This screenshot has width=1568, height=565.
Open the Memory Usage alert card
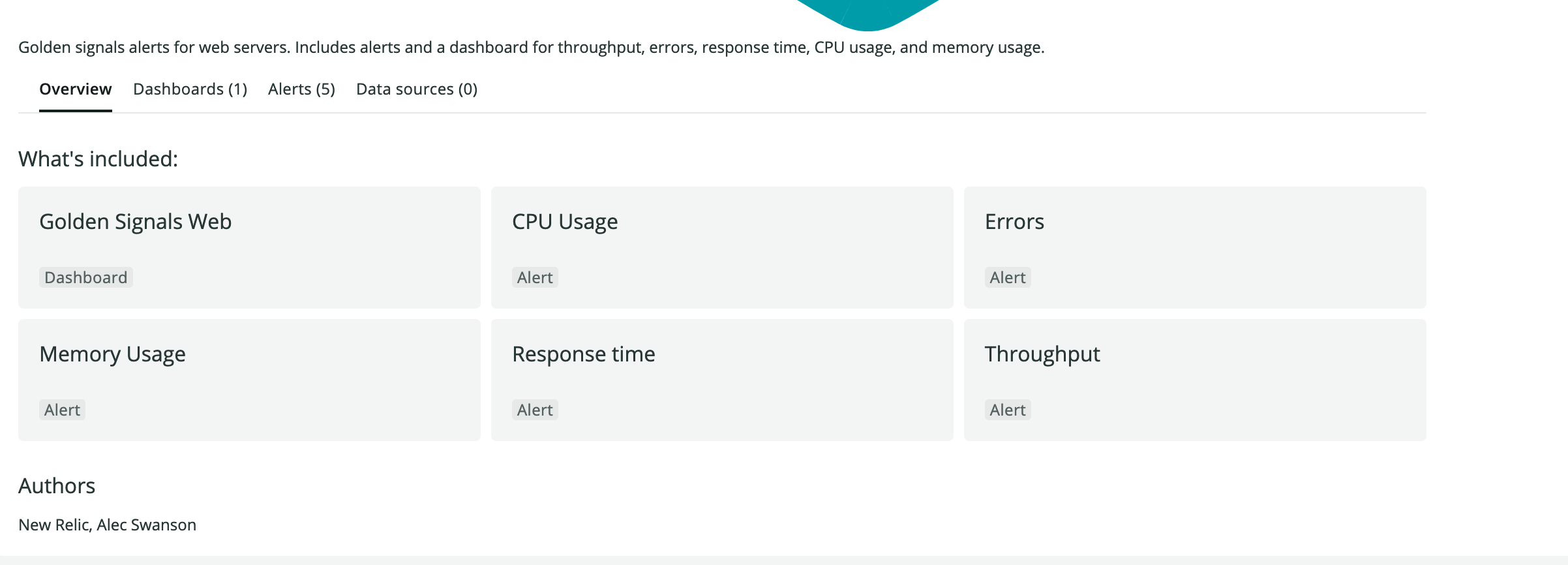250,380
